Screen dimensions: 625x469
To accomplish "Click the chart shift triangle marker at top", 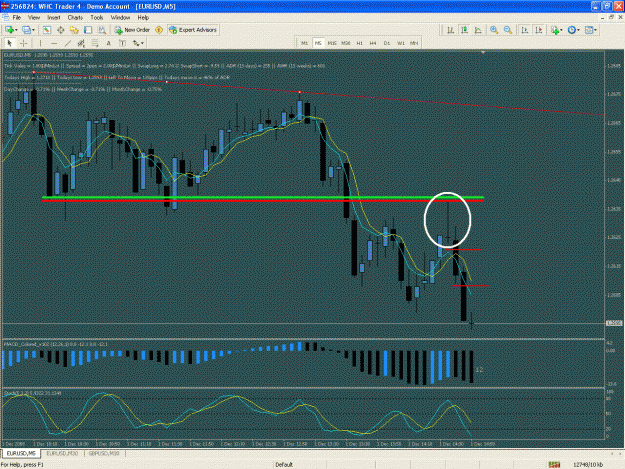I will (483, 52).
